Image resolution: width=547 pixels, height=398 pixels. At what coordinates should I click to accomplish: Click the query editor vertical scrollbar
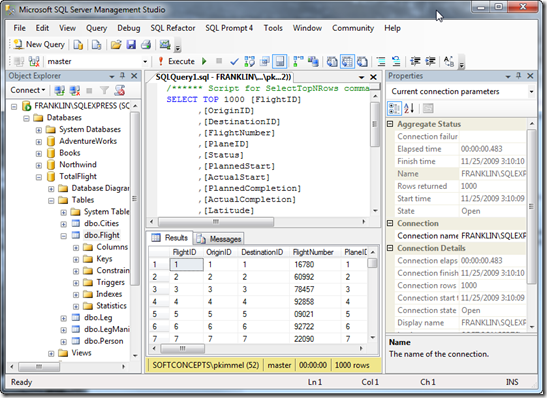375,153
